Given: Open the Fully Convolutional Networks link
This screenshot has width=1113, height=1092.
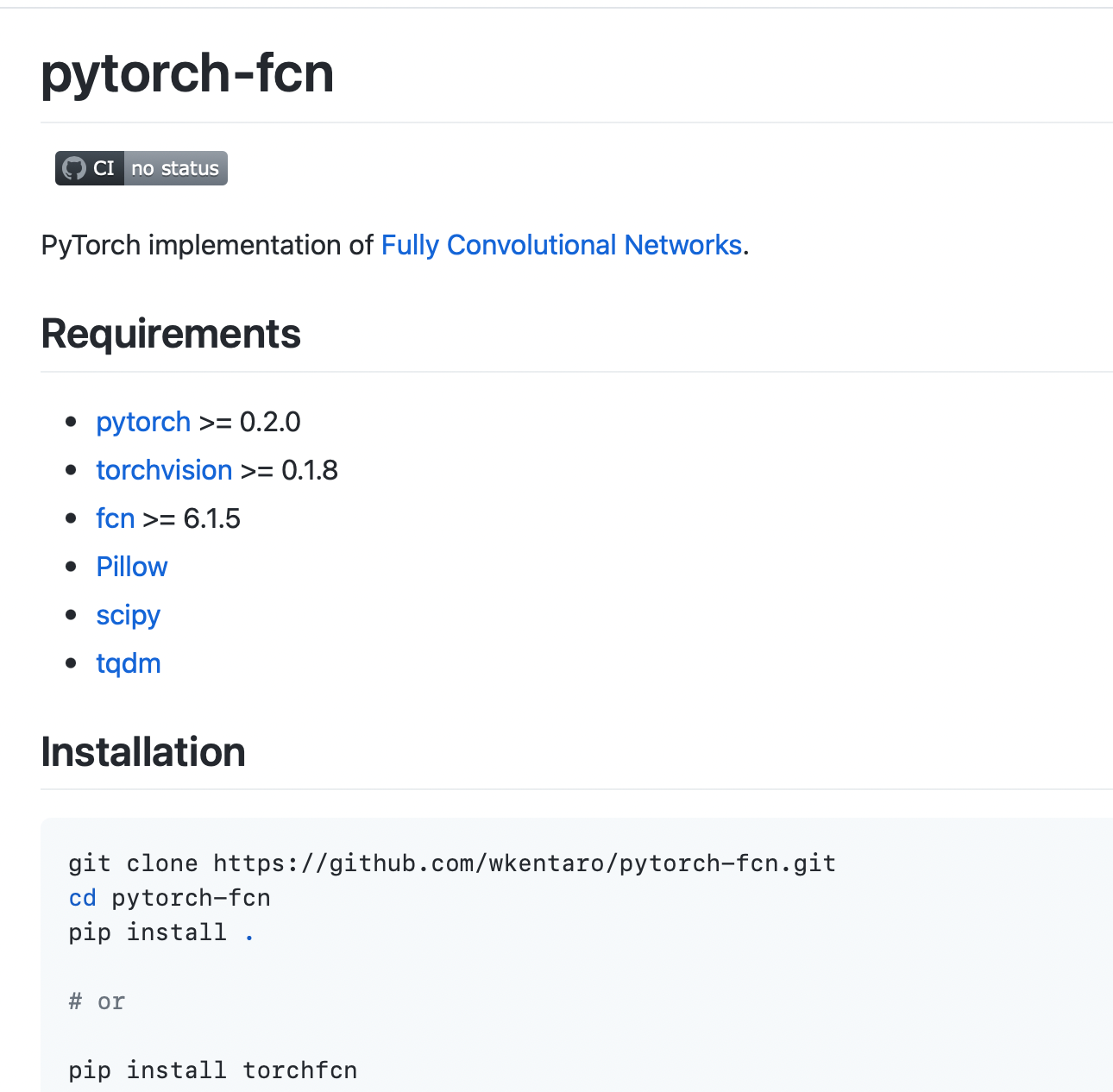Looking at the screenshot, I should click(x=561, y=246).
